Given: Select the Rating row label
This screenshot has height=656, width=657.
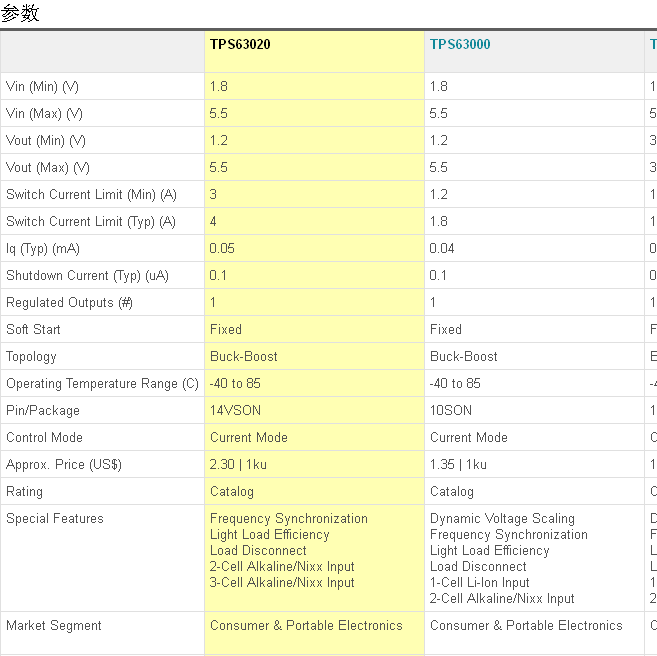Looking at the screenshot, I should tap(24, 491).
